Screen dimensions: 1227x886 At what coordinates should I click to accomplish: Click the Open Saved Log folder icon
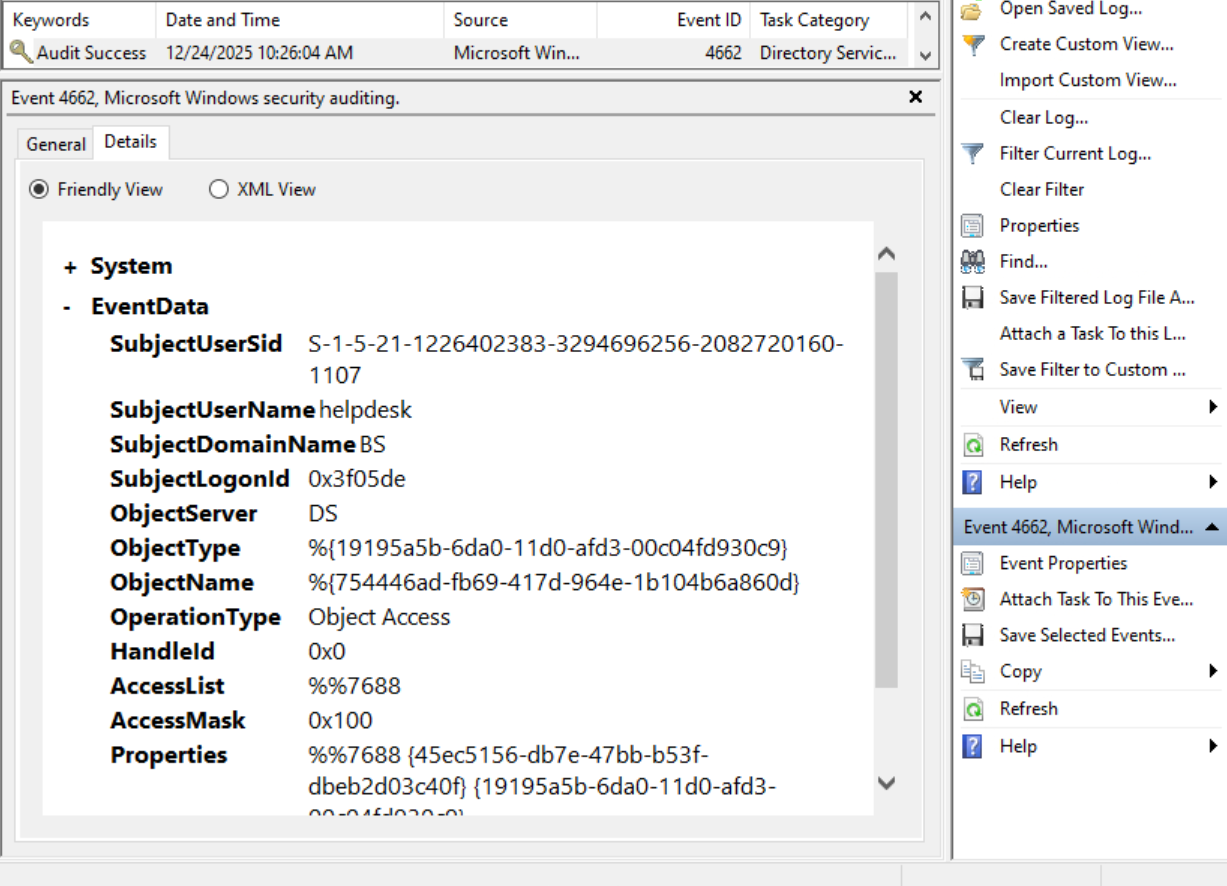coord(972,9)
